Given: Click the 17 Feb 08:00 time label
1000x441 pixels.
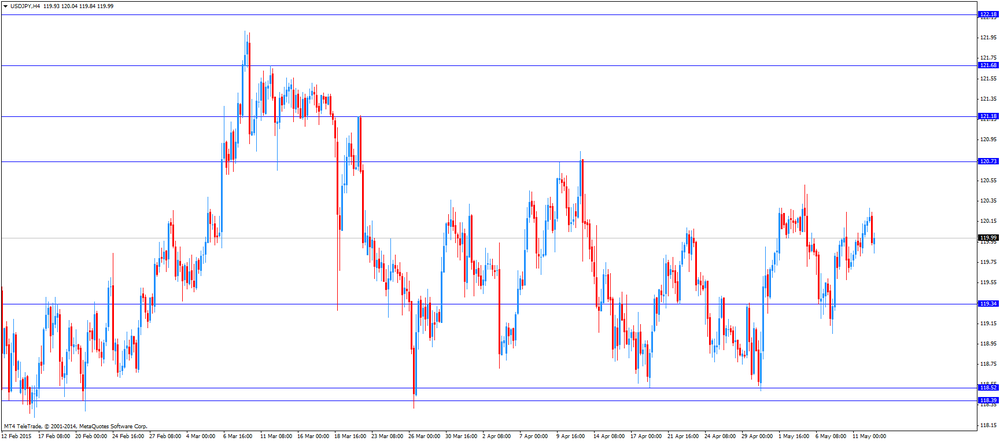Looking at the screenshot, I should point(54,437).
